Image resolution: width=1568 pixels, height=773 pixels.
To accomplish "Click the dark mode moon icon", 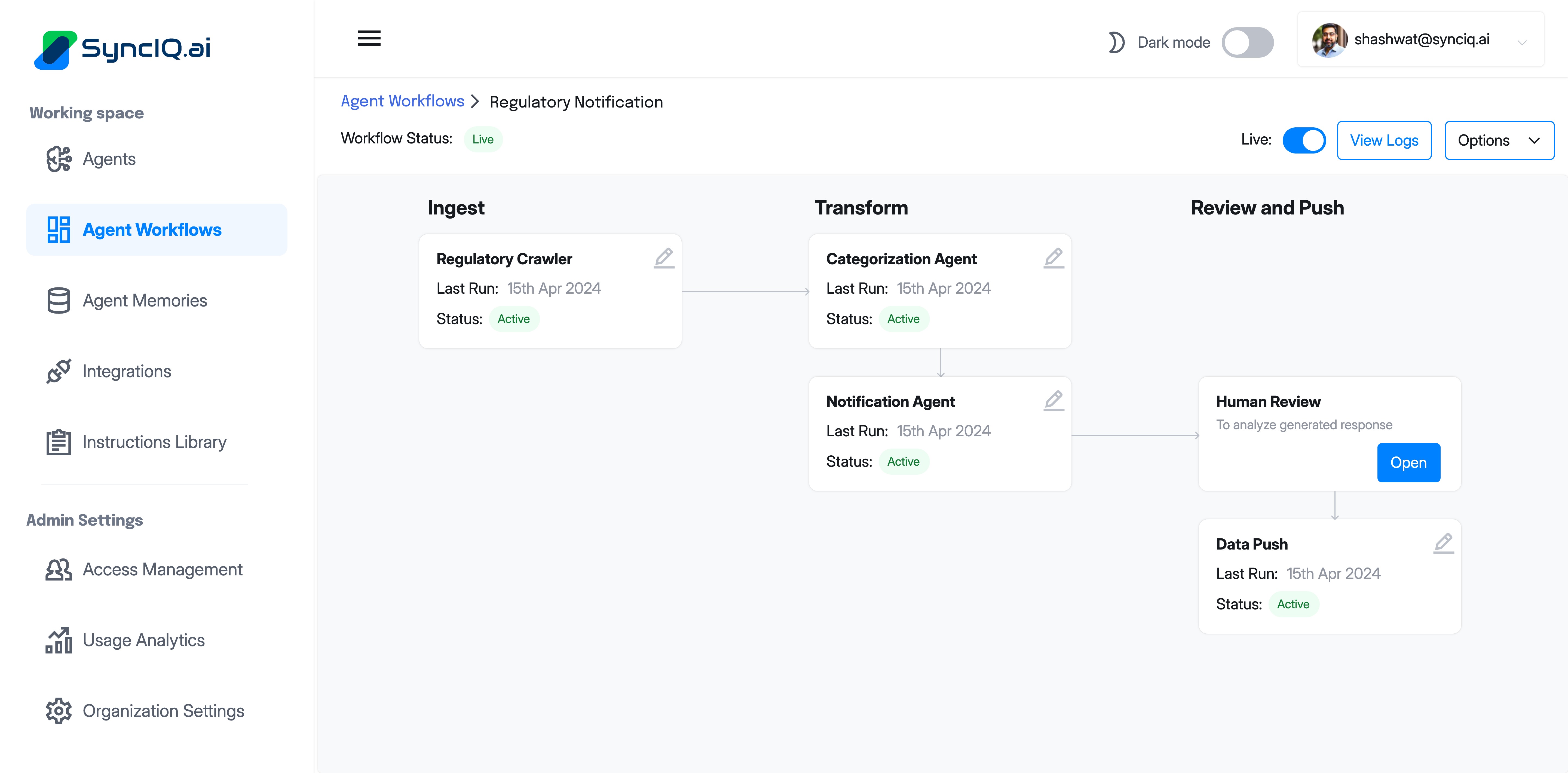I will pyautogui.click(x=1116, y=43).
